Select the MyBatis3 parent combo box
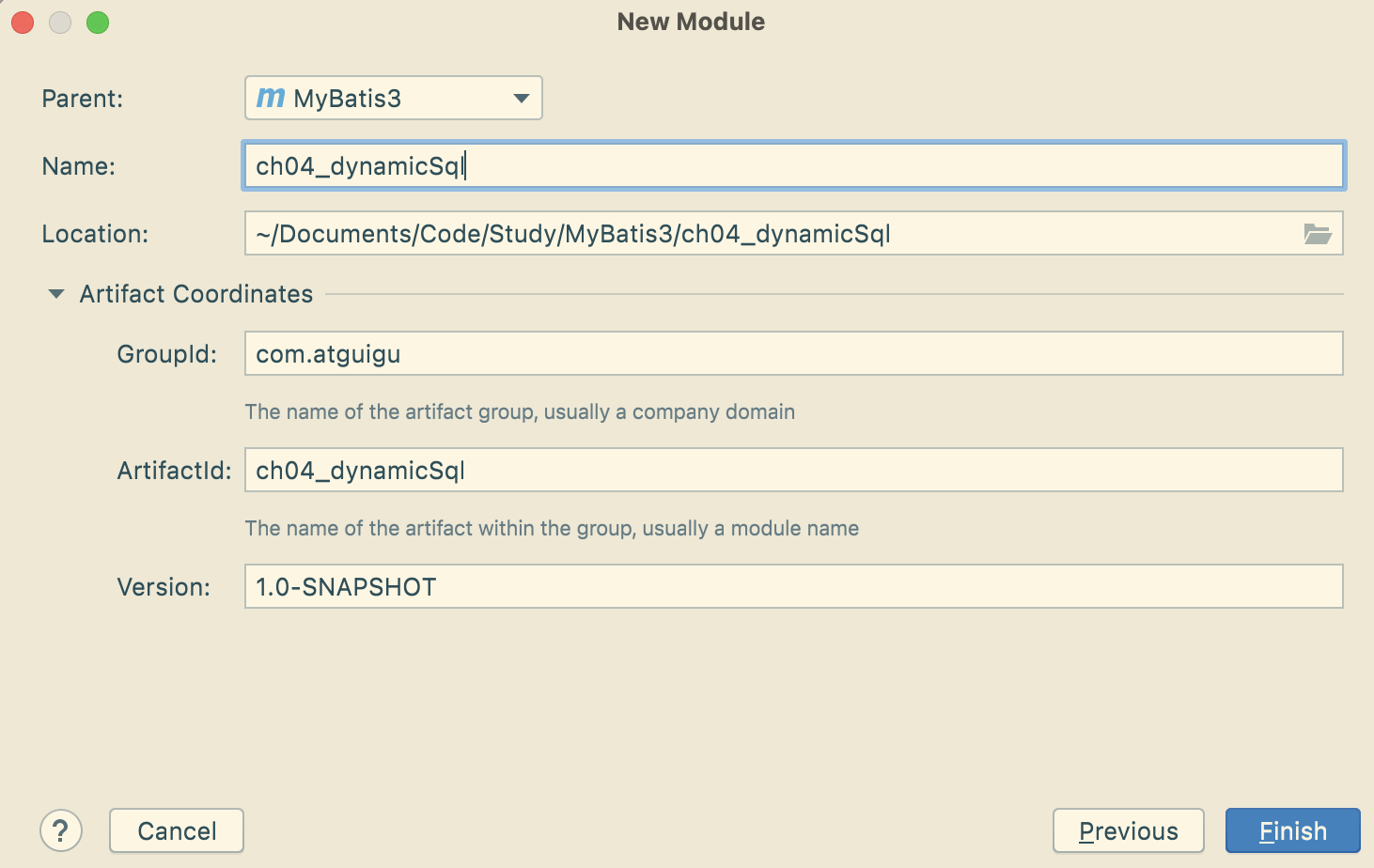This screenshot has width=1374, height=868. (x=393, y=98)
